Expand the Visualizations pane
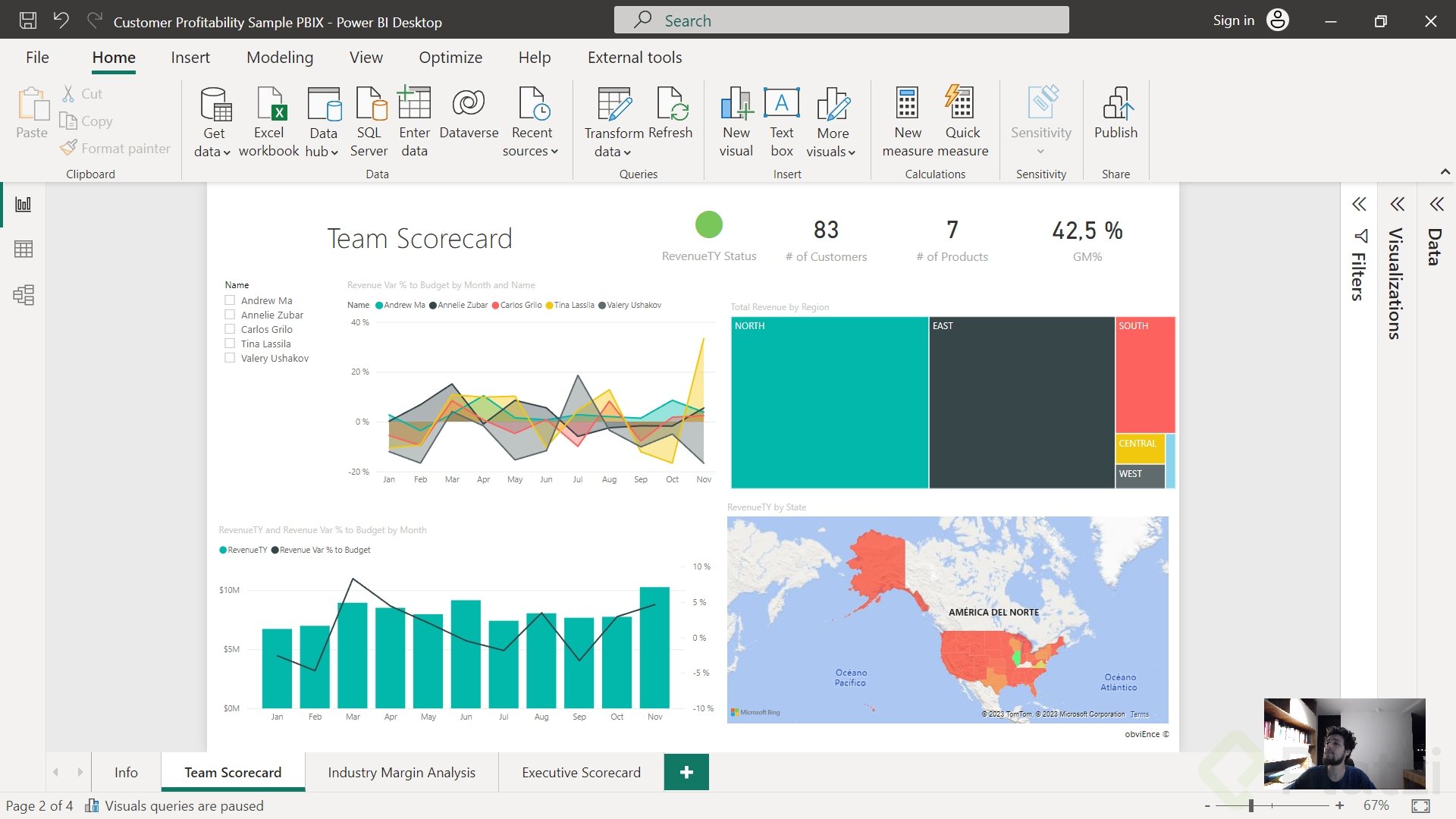 1397,204
